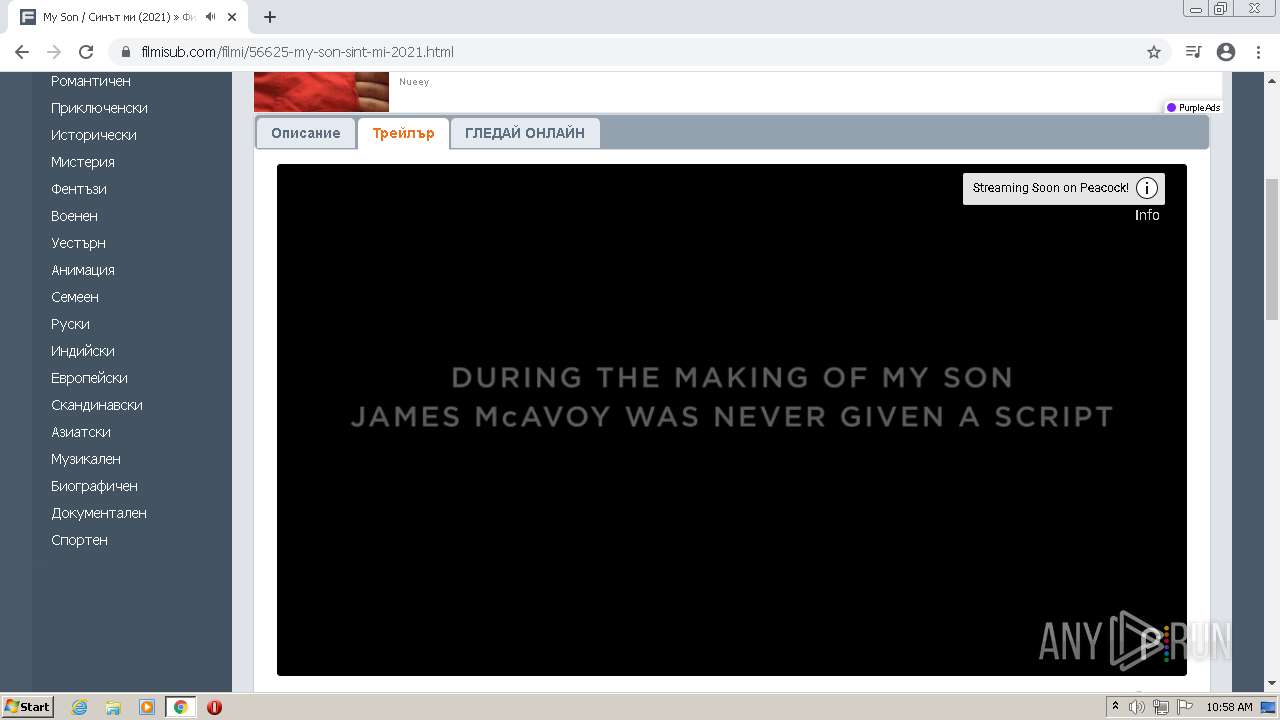Open the Уестърн genre
This screenshot has width=1280, height=720.
tap(78, 243)
